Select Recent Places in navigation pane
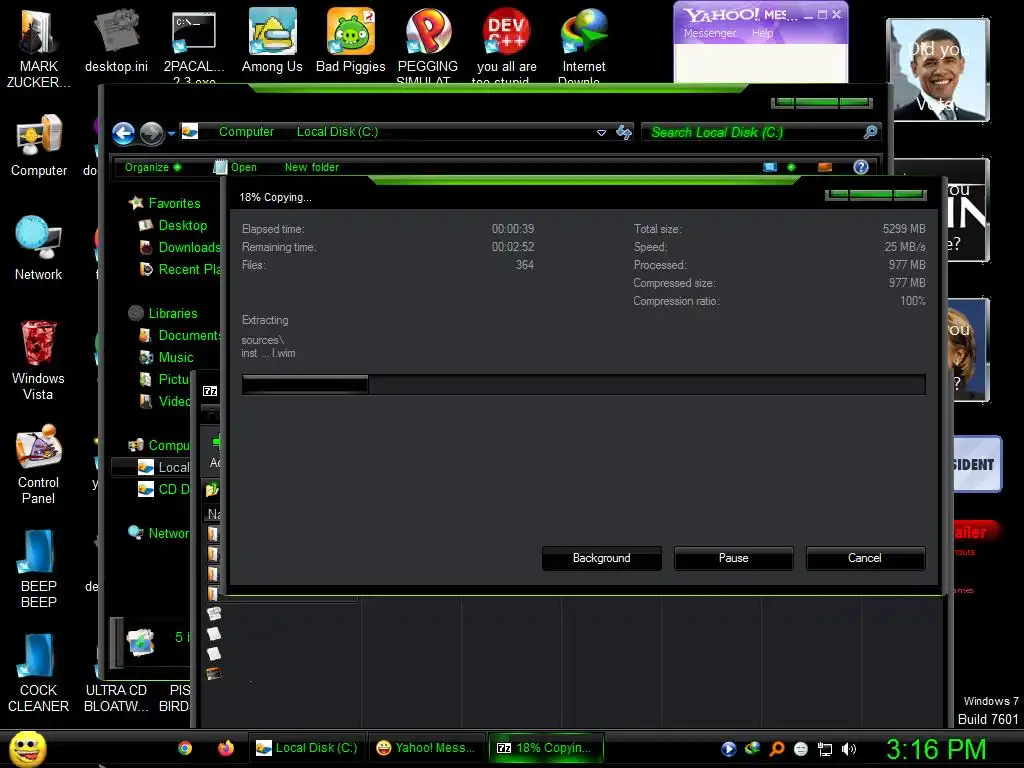1024x768 pixels. (x=181, y=269)
